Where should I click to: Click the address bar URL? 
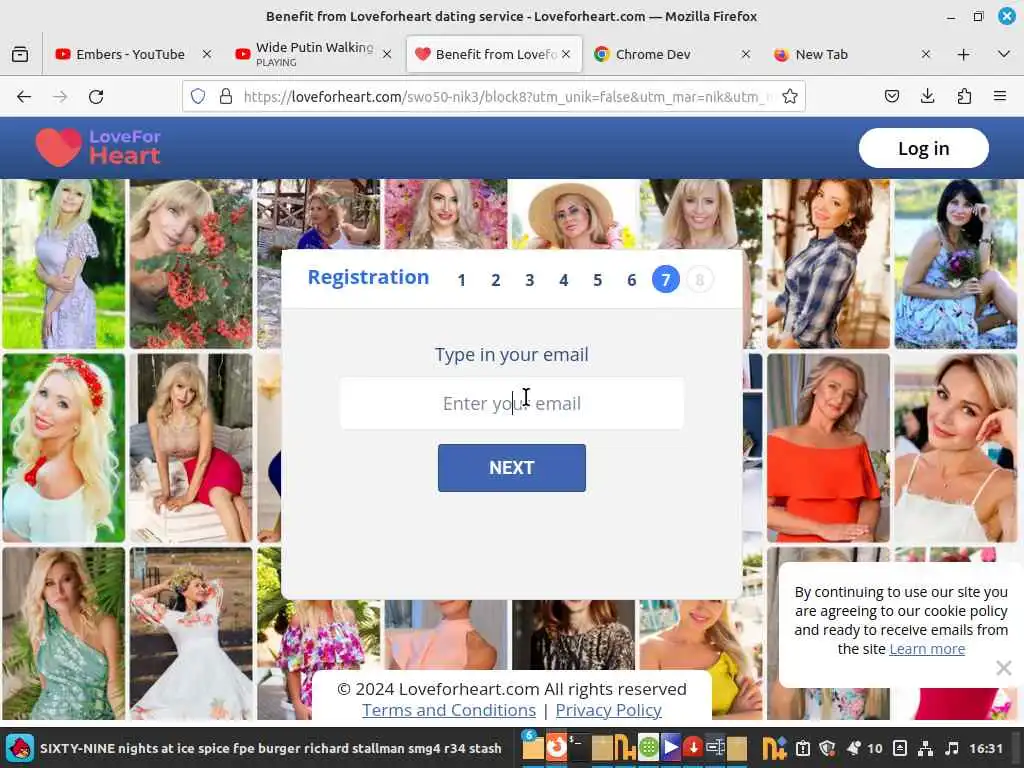click(507, 97)
